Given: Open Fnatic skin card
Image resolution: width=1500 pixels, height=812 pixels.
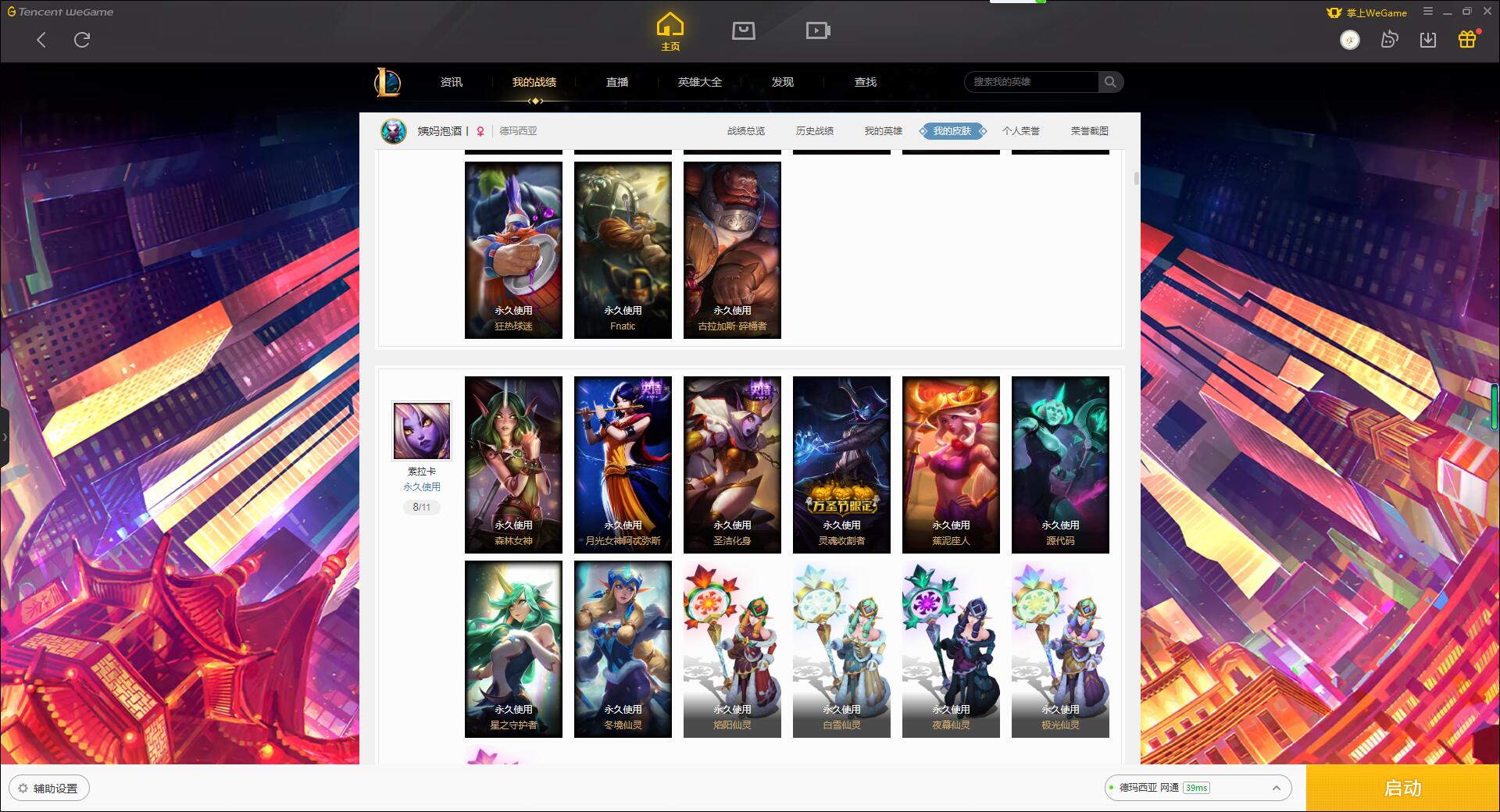Looking at the screenshot, I should pos(623,250).
